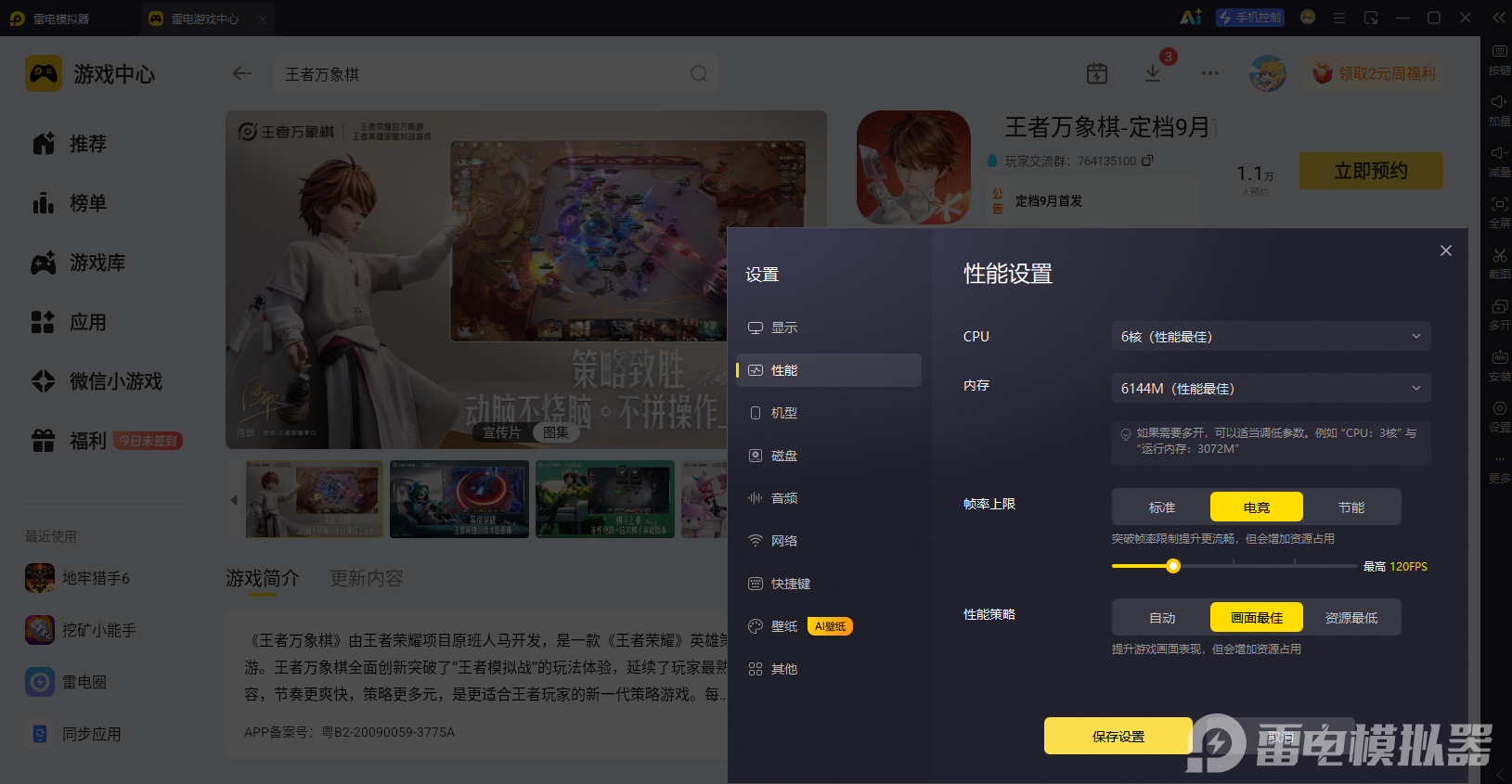Click the 立即预约 button
This screenshot has height=784, width=1512.
[x=1371, y=171]
